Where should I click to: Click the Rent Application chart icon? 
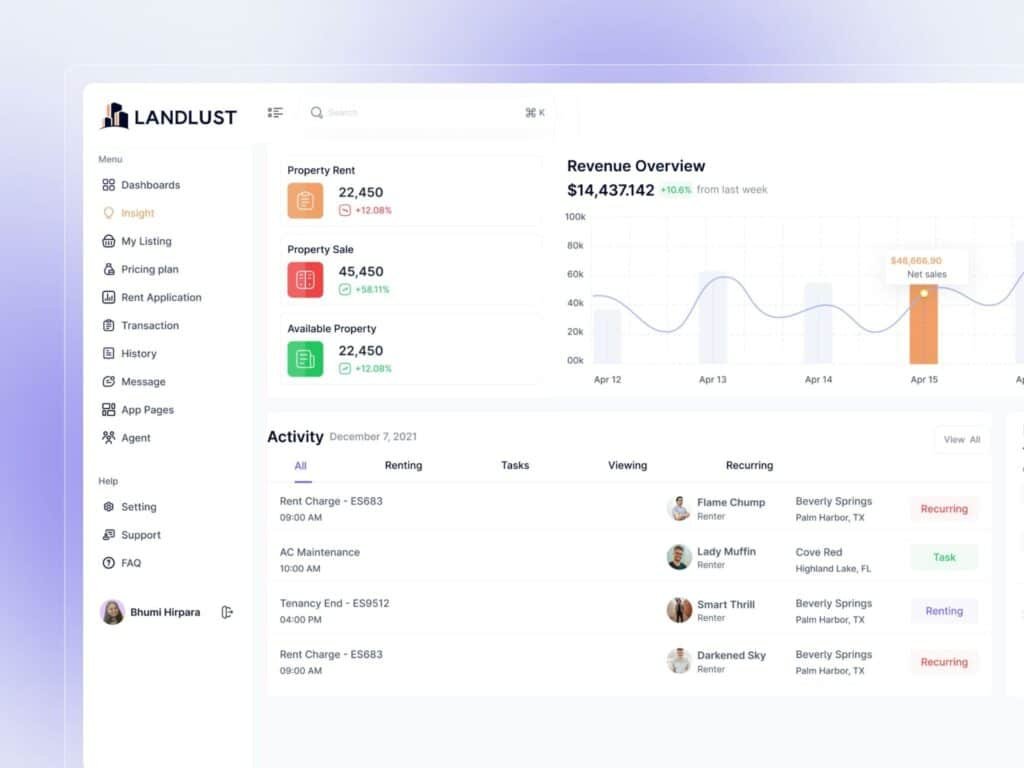[108, 297]
